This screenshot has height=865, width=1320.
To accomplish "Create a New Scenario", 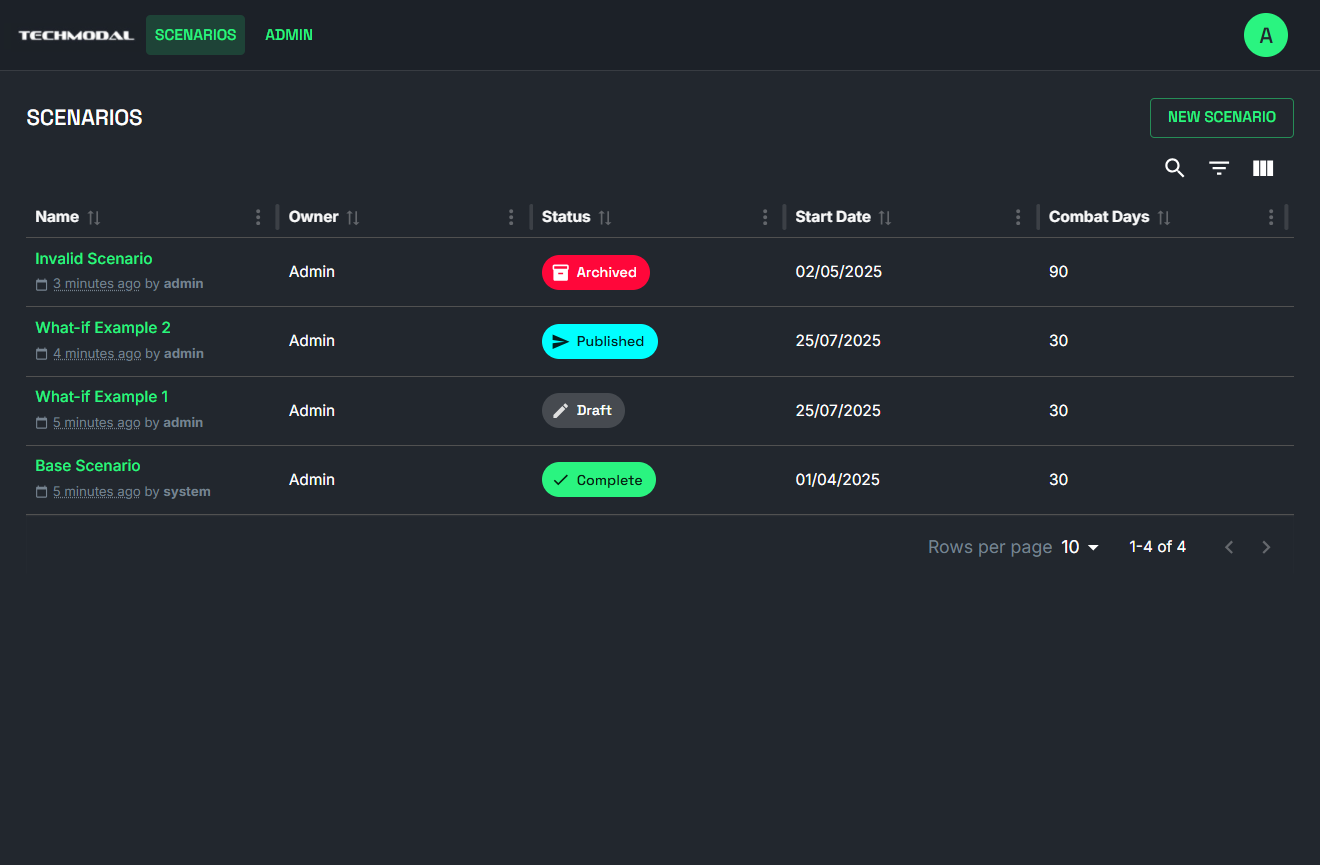I will (x=1221, y=117).
